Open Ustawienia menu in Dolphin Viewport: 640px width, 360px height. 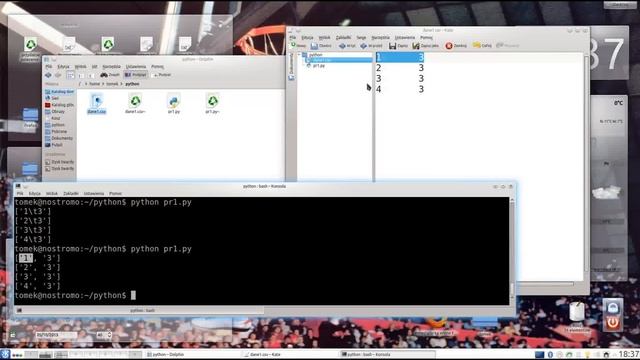click(x=136, y=67)
